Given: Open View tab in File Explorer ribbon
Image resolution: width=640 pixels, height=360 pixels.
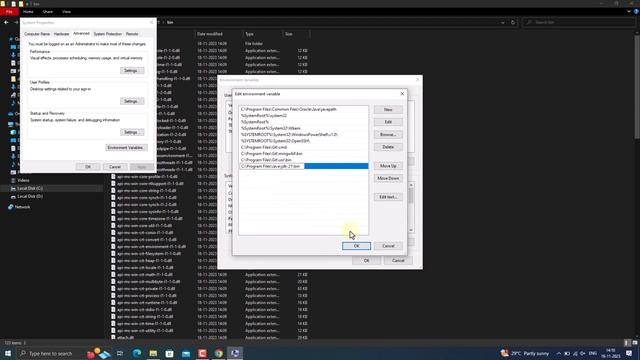Looking at the screenshot, I should 67,12.
